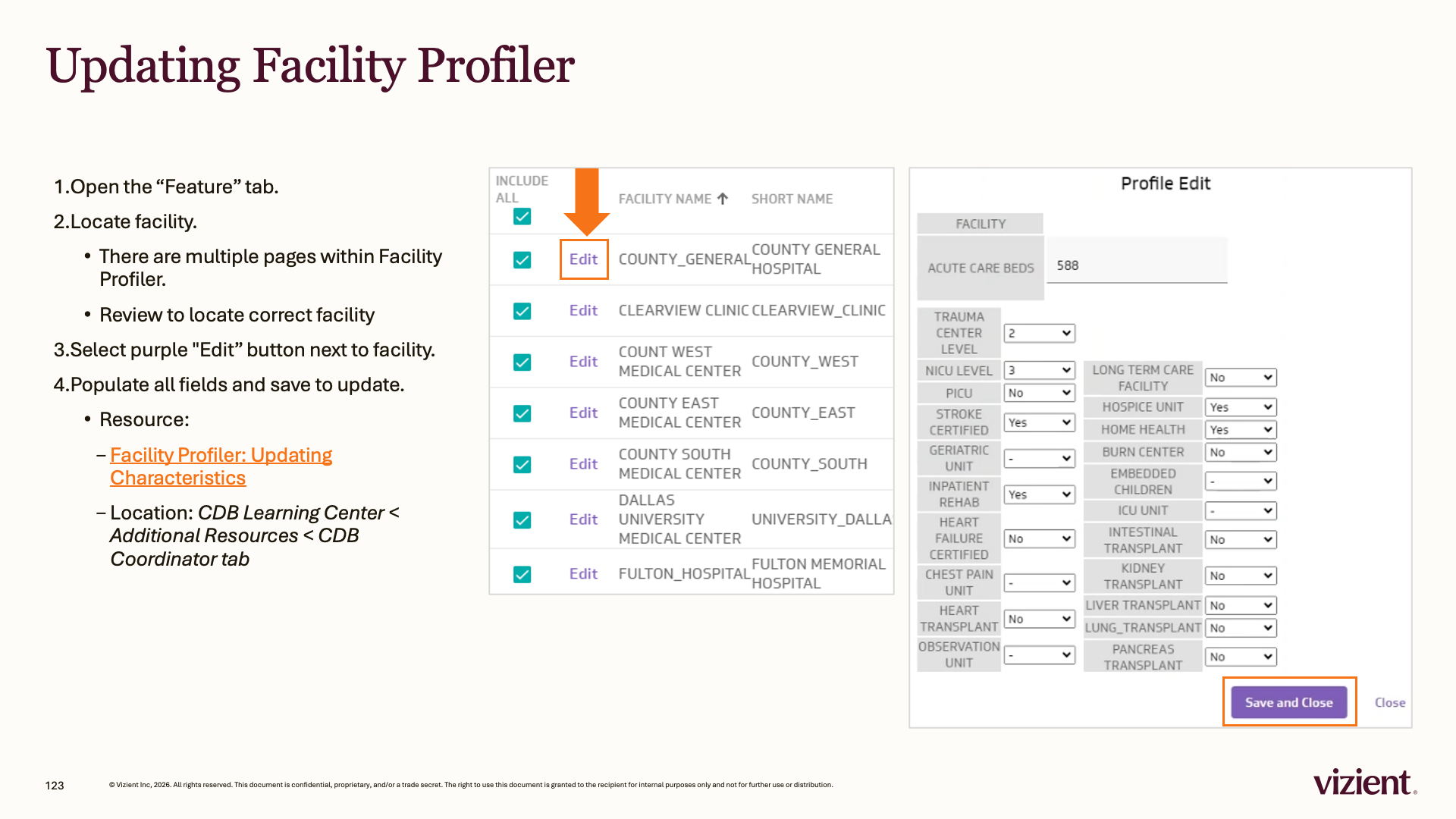Click Edit for Dallas University Medical Center

[x=583, y=519]
